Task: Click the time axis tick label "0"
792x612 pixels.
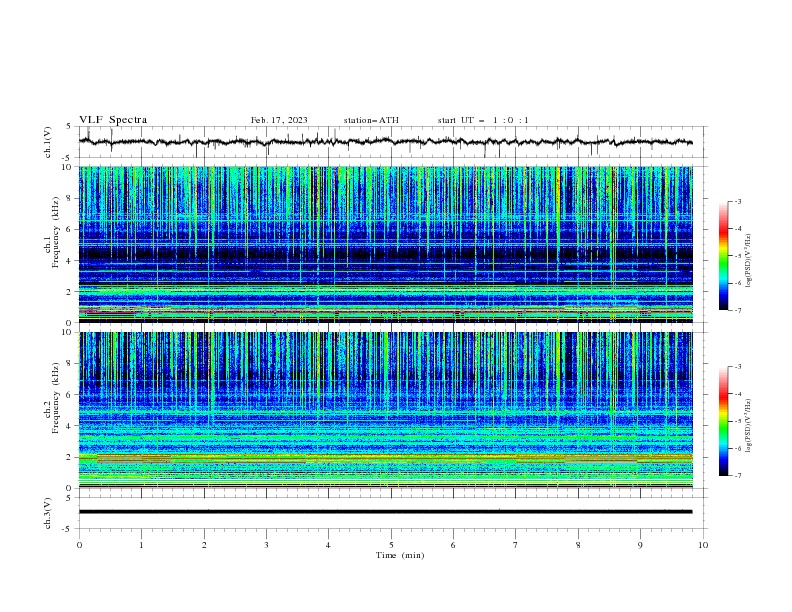Action: (x=79, y=545)
